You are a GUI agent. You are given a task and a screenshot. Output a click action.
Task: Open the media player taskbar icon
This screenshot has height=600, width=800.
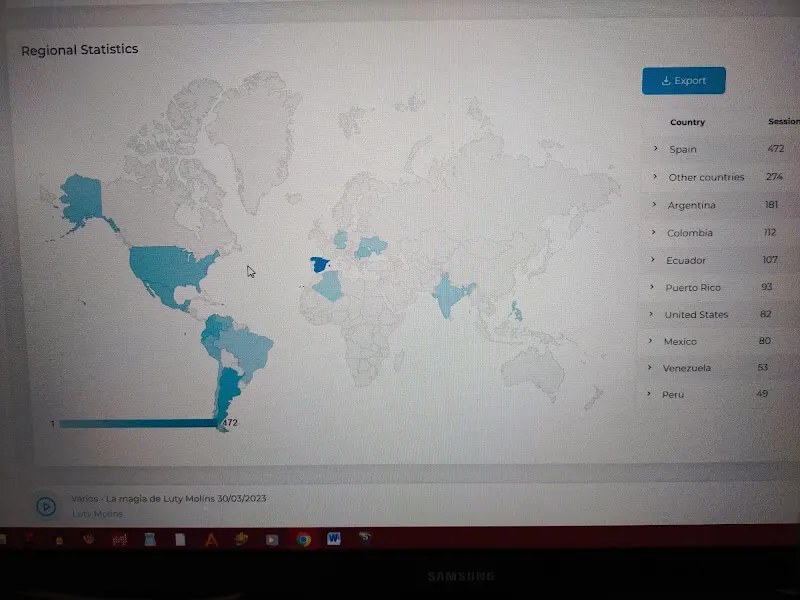[x=271, y=540]
